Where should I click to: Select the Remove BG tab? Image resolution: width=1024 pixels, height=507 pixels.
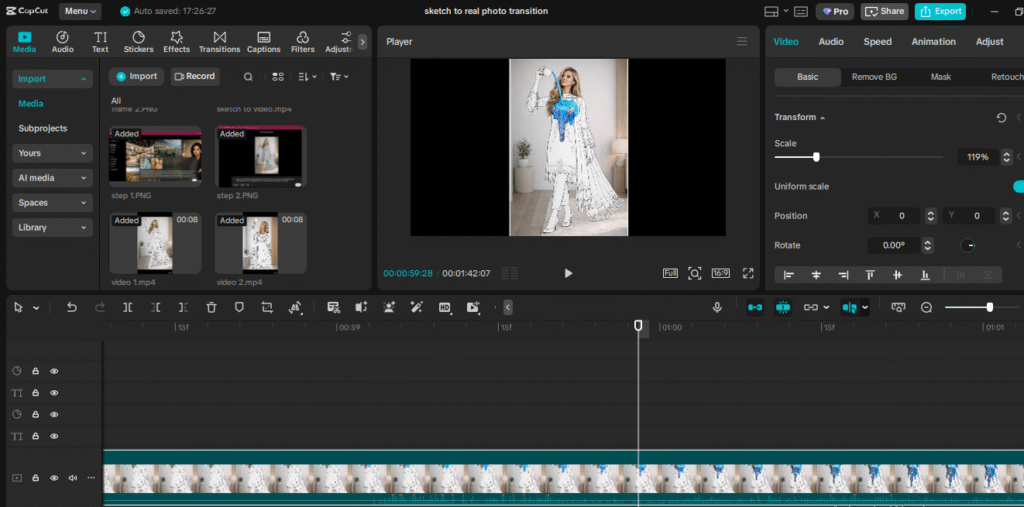(x=874, y=77)
